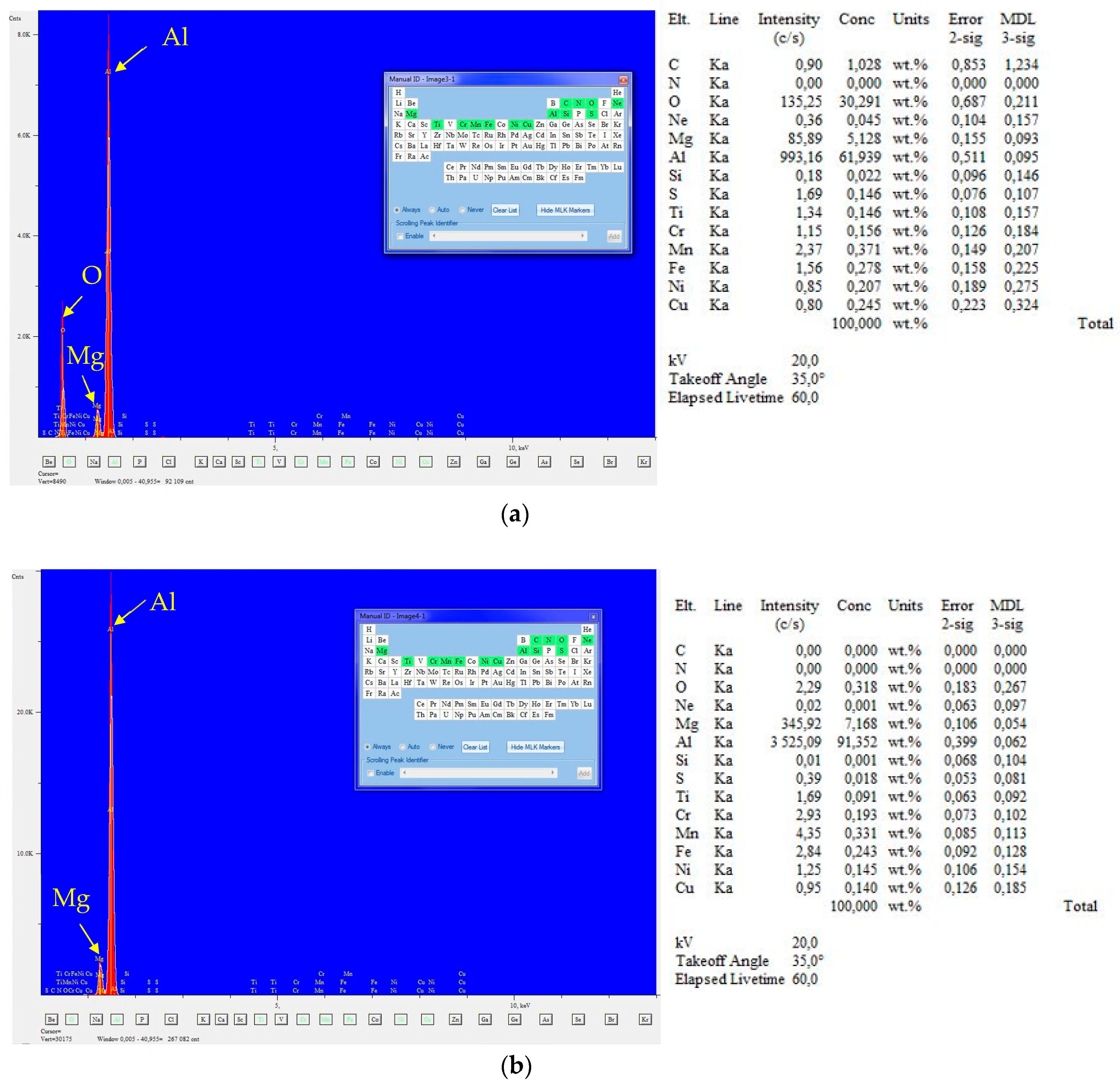Screen dimensions: 1120x1086
Task: Click the Image3-1 peak identifier scroll track
Action: click(508, 236)
